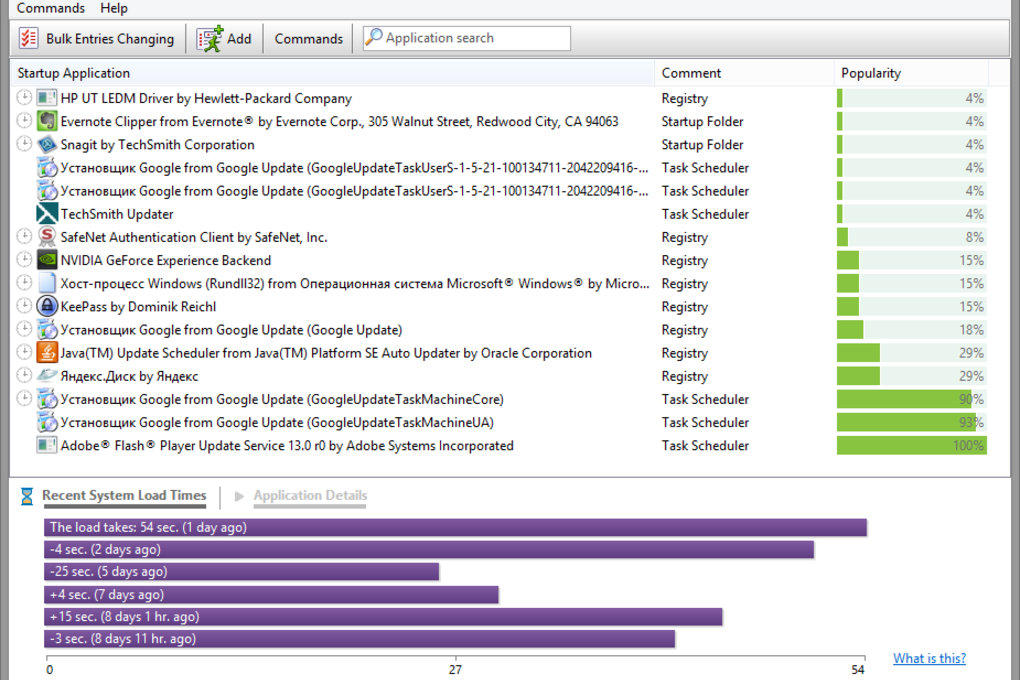This screenshot has width=1020, height=680.
Task: Click the clock icon beside NVIDIA GeForce Experience
Action: point(24,260)
